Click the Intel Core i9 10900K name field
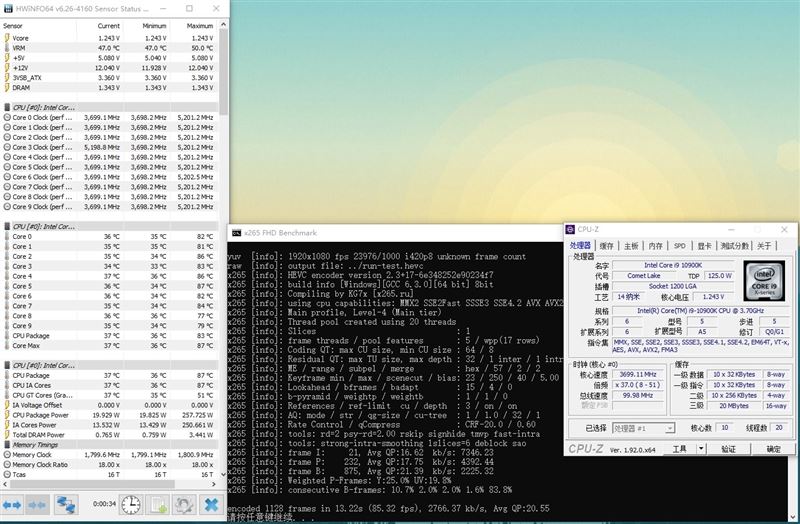Image resolution: width=800 pixels, height=524 pixels. click(x=673, y=265)
